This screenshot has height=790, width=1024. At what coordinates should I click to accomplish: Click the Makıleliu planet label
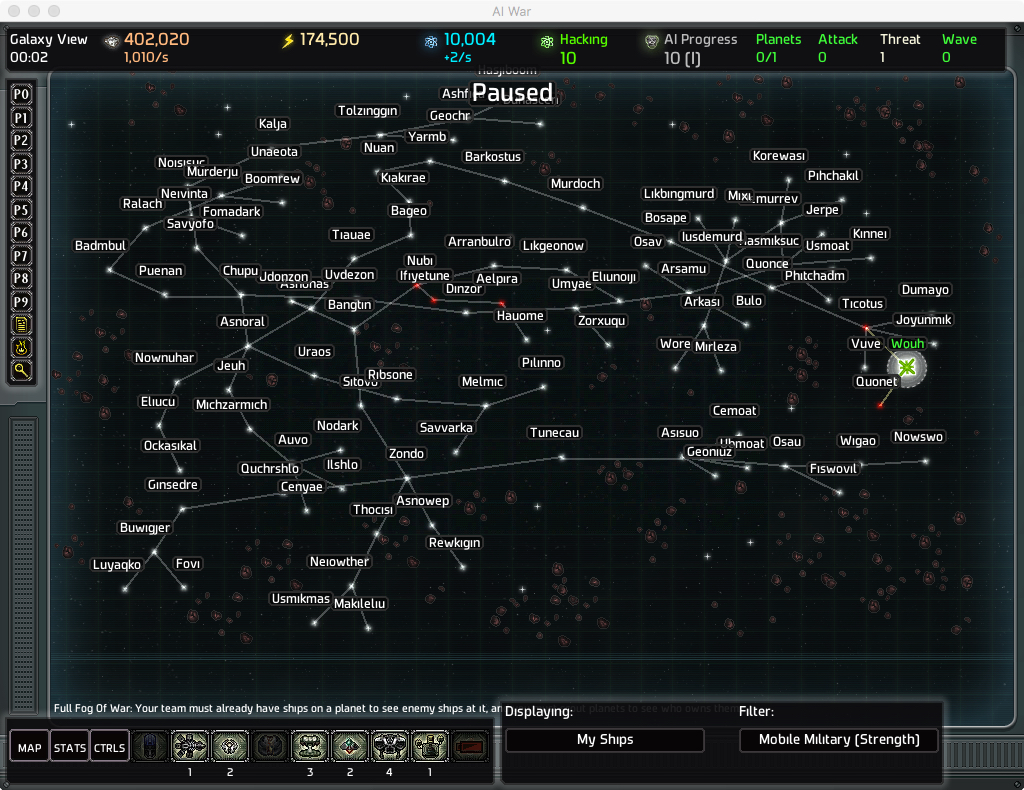(x=360, y=603)
